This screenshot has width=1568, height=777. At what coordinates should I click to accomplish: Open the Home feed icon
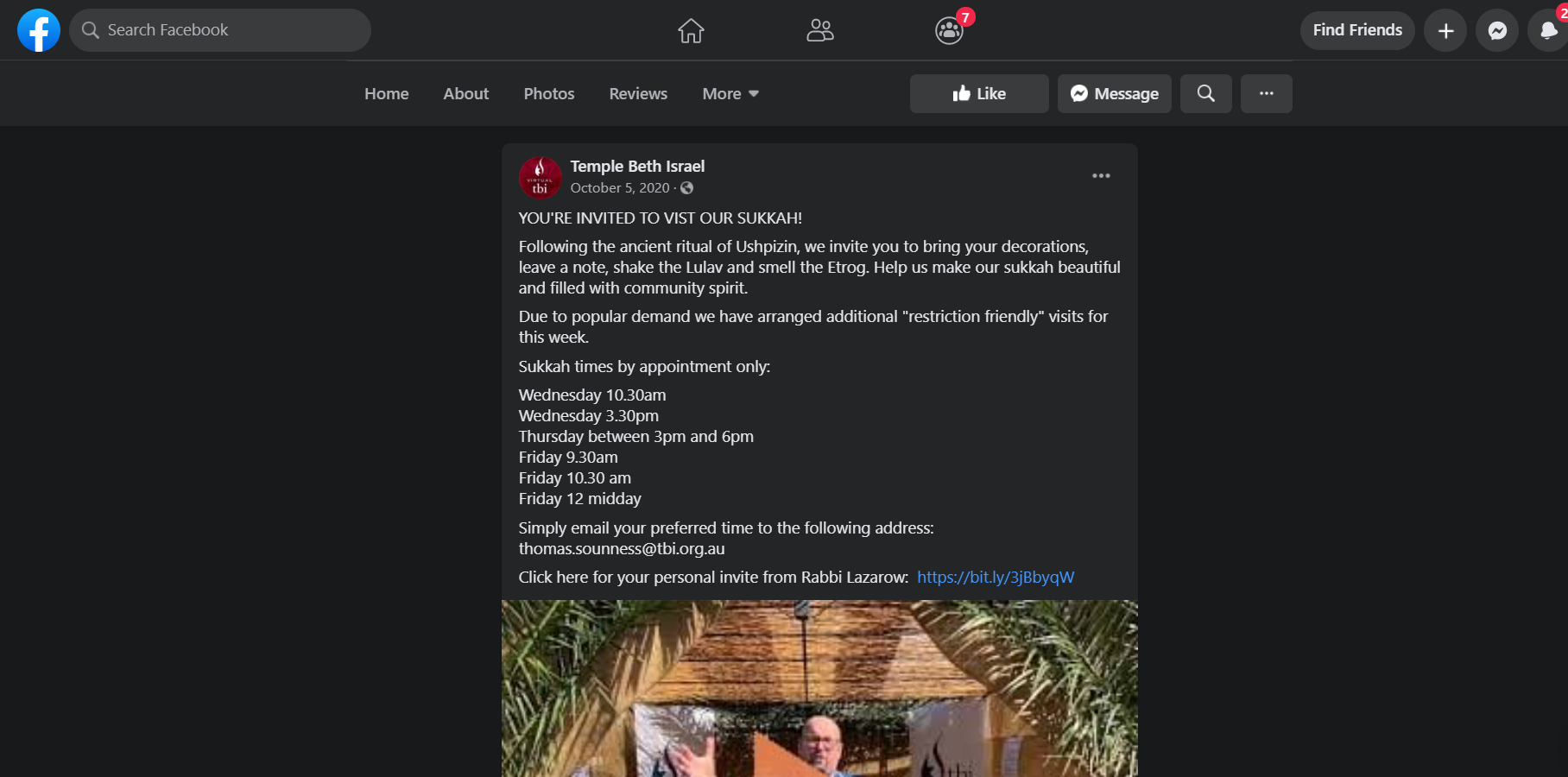tap(691, 31)
